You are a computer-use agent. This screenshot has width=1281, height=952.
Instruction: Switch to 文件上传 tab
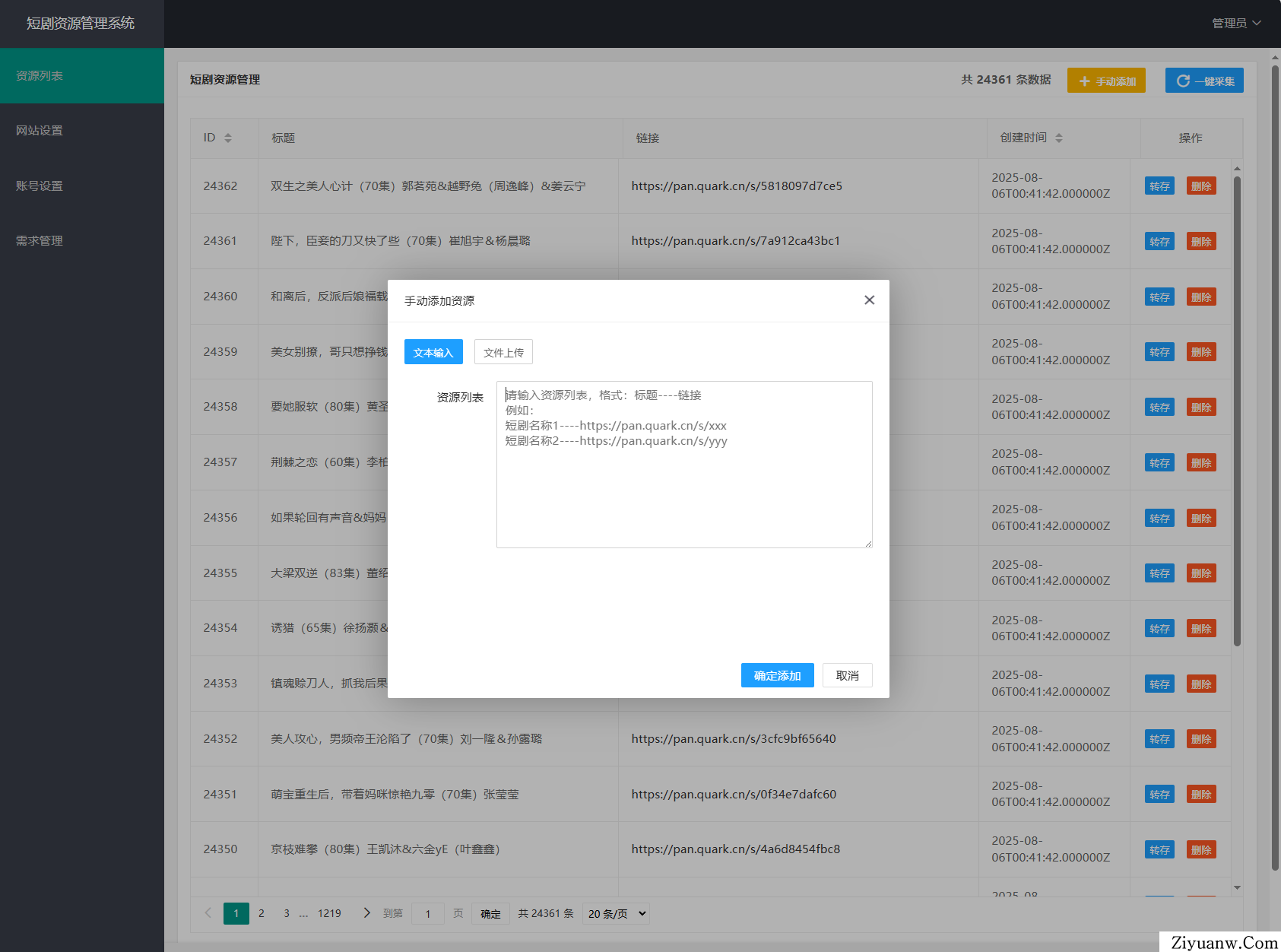503,352
